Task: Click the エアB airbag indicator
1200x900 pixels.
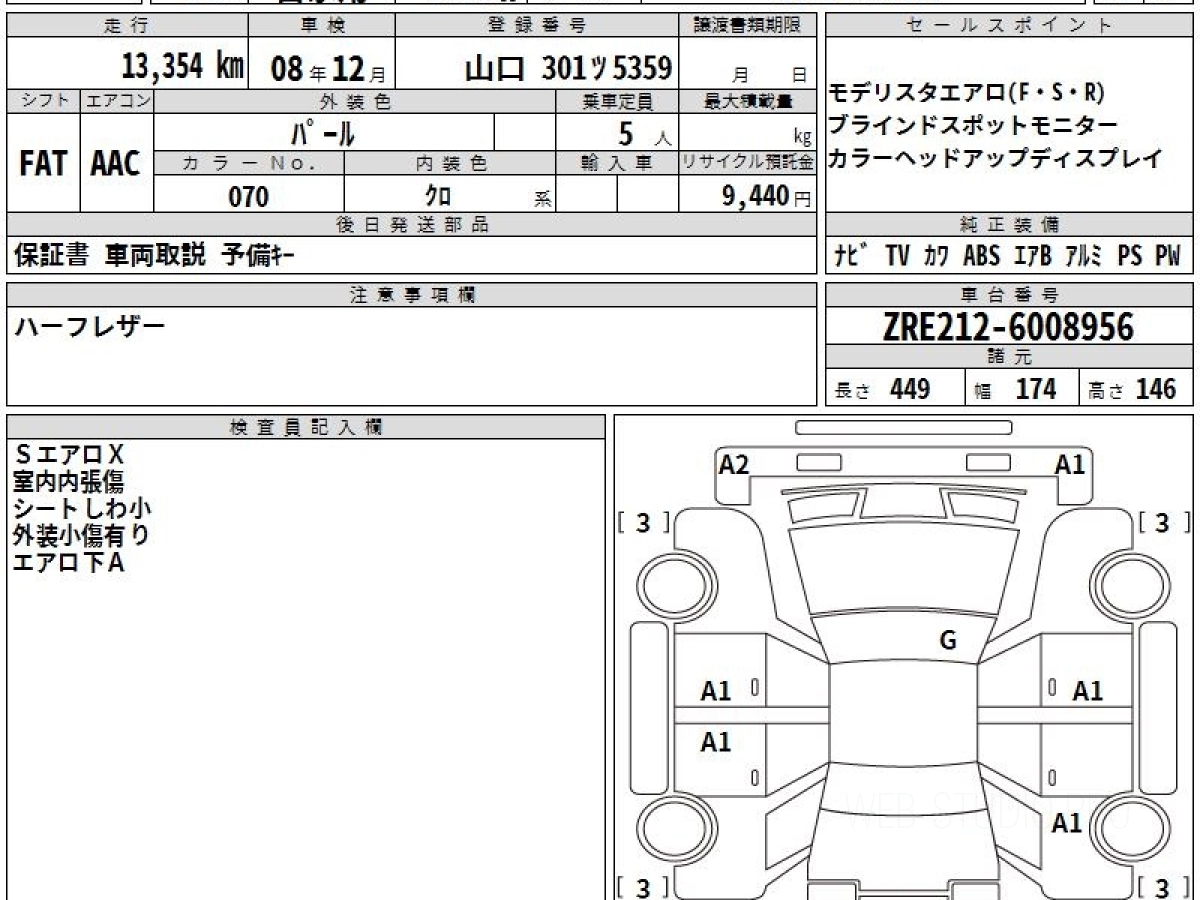Action: (x=1031, y=256)
